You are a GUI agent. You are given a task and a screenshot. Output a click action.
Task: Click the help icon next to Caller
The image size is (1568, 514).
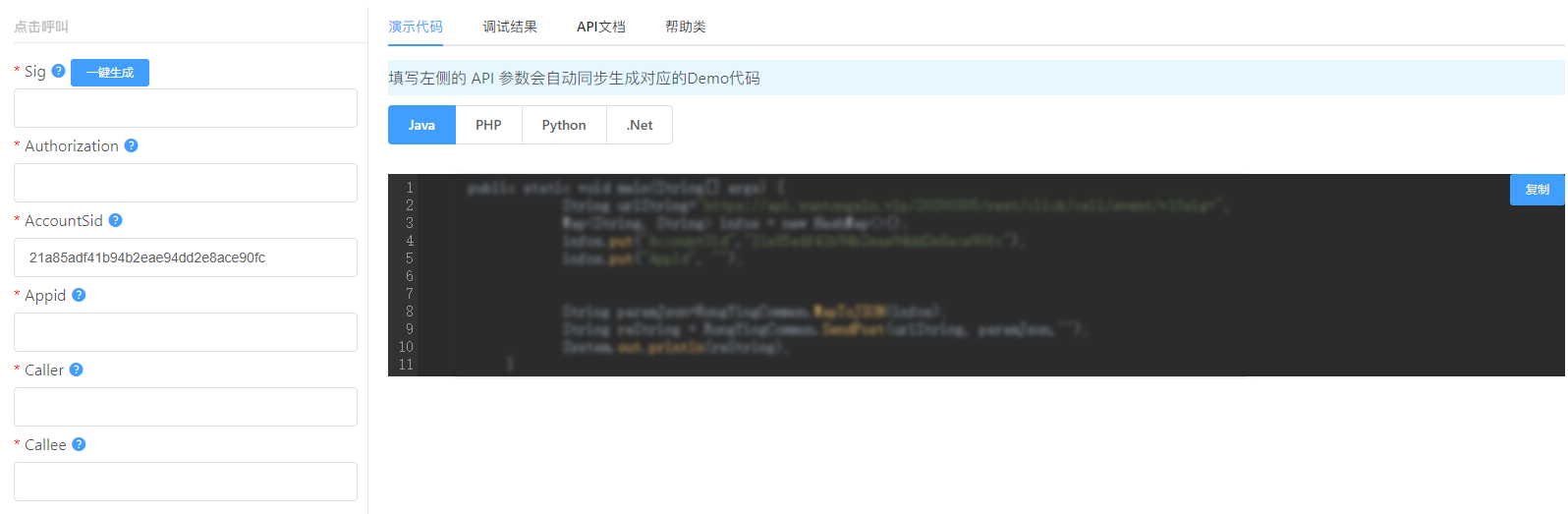(76, 370)
